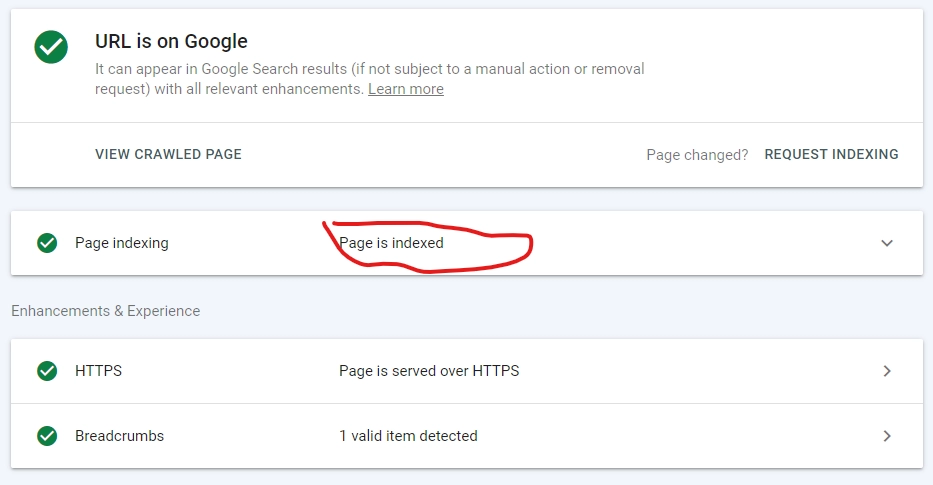Click the Enhancements & Experience section heading

[106, 311]
